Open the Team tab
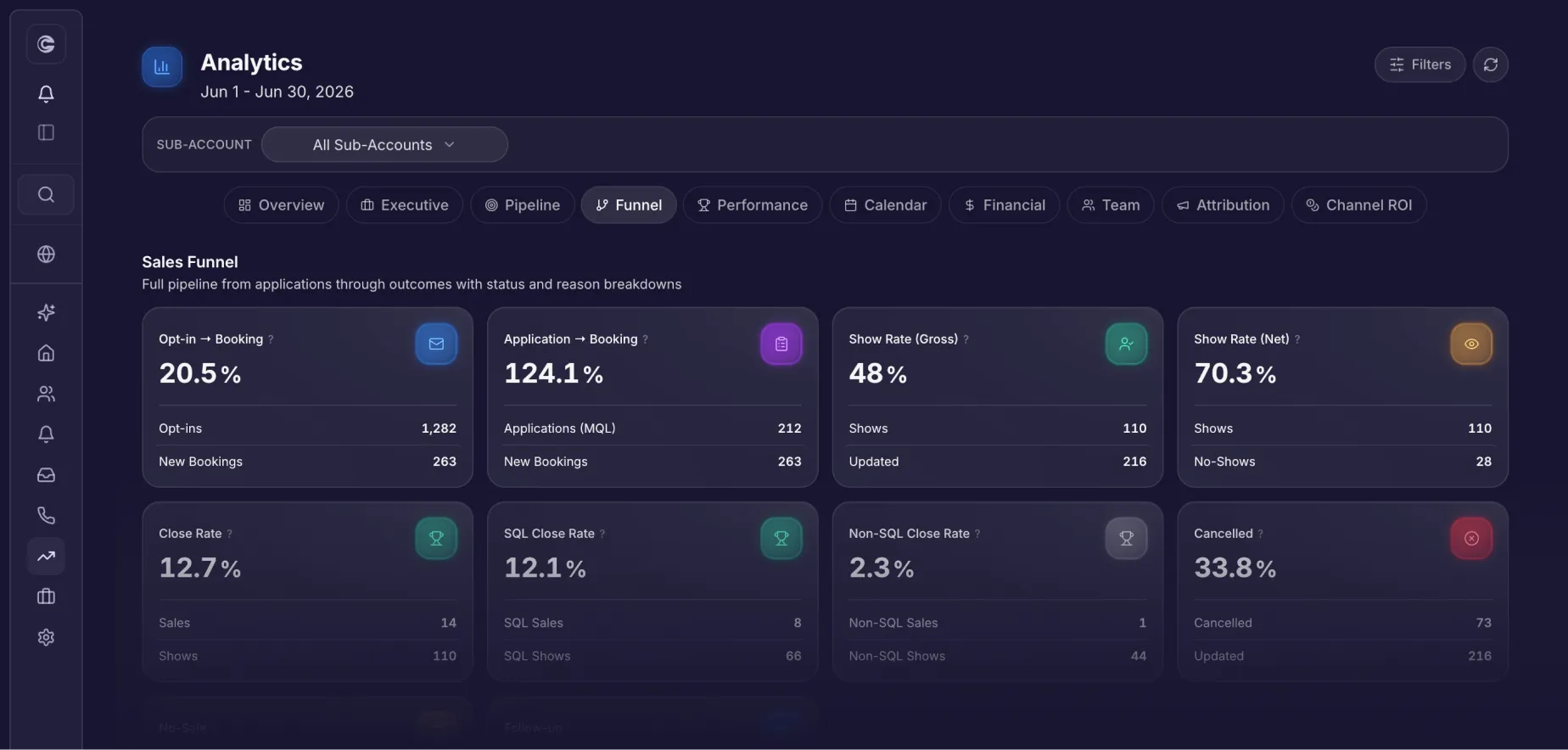Viewport: 1568px width, 750px height. coord(1111,205)
